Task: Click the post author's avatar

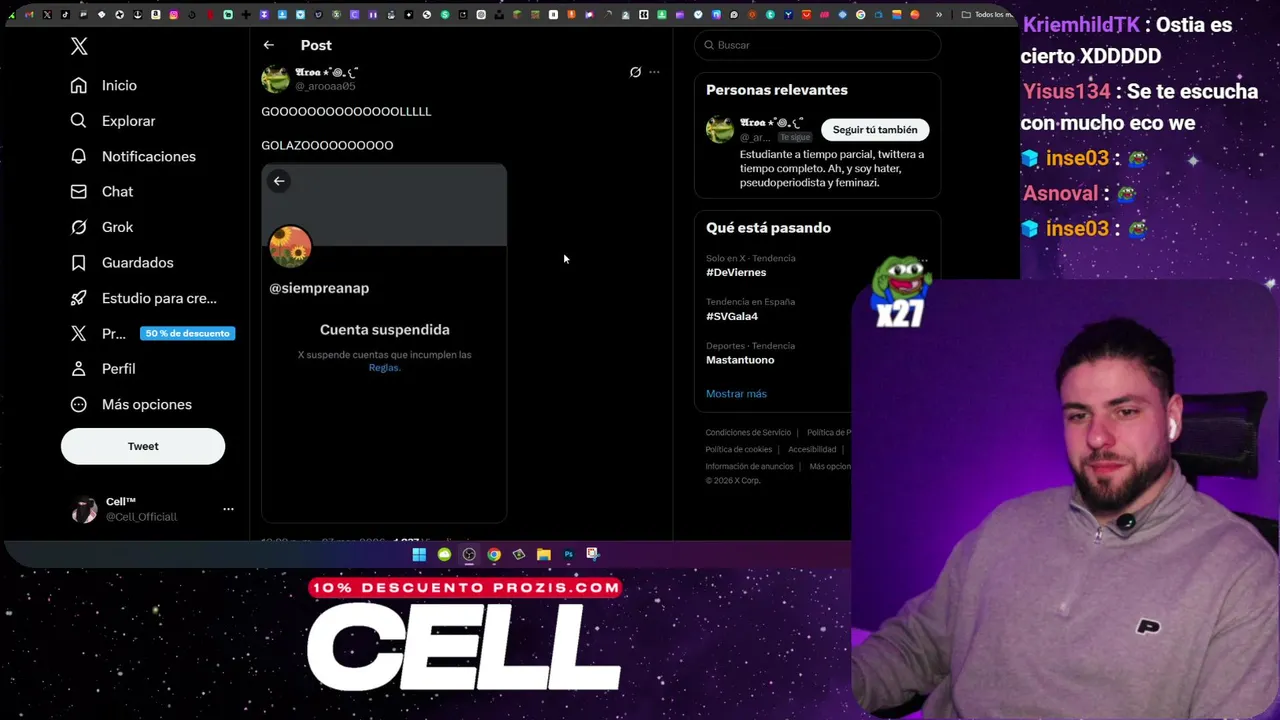Action: click(275, 79)
